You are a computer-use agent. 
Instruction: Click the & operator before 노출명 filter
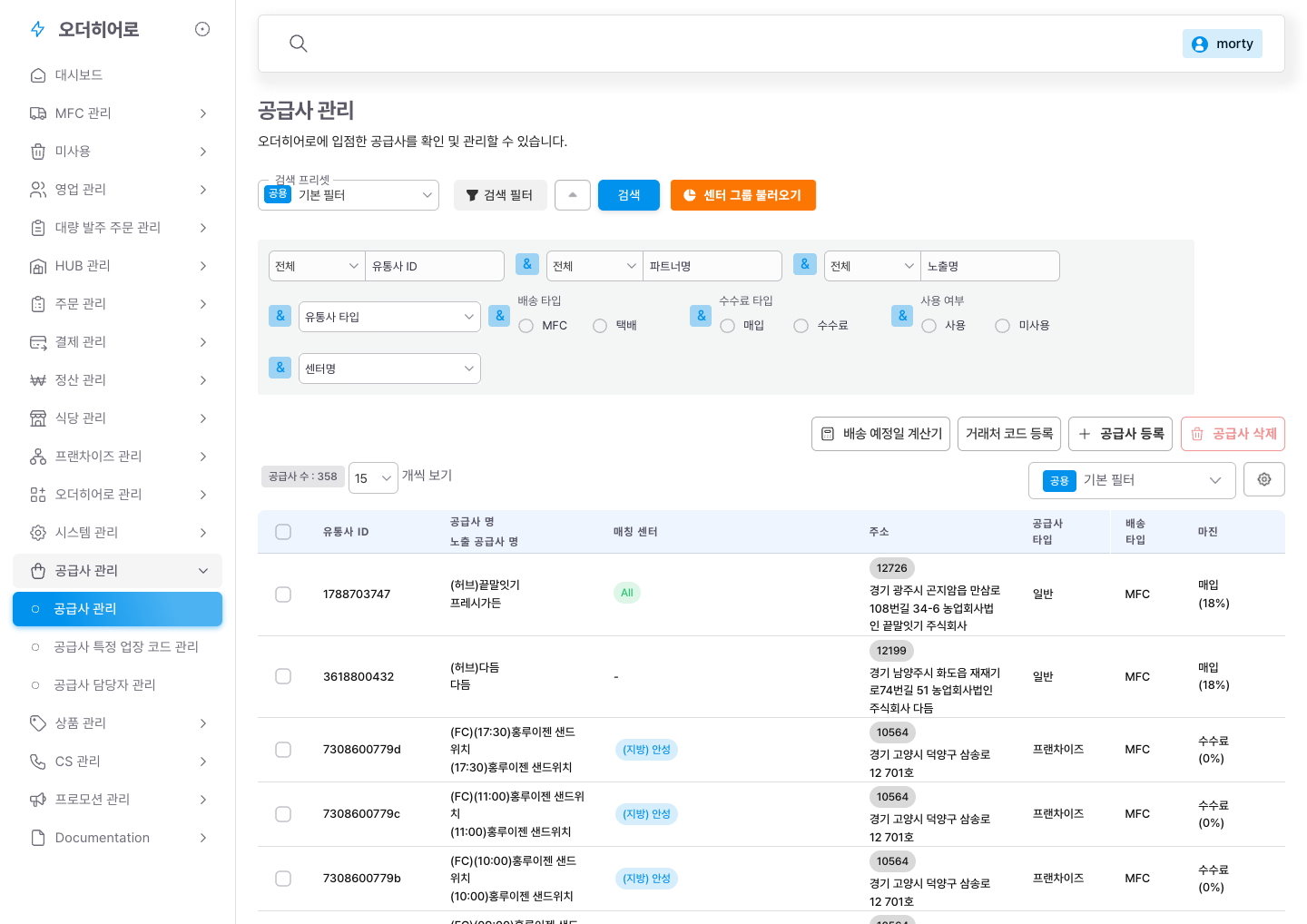pos(805,264)
